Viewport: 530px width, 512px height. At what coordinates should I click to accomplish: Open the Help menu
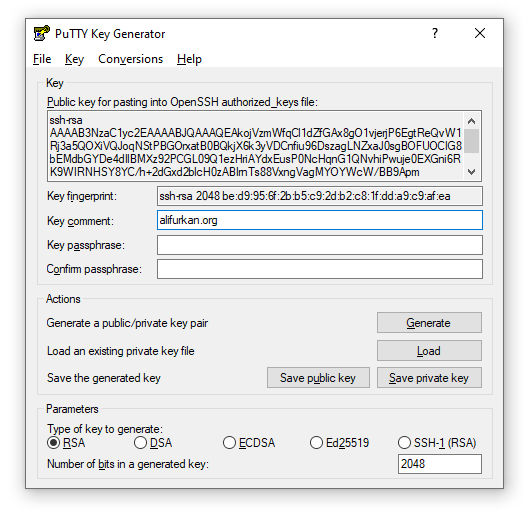coord(189,59)
